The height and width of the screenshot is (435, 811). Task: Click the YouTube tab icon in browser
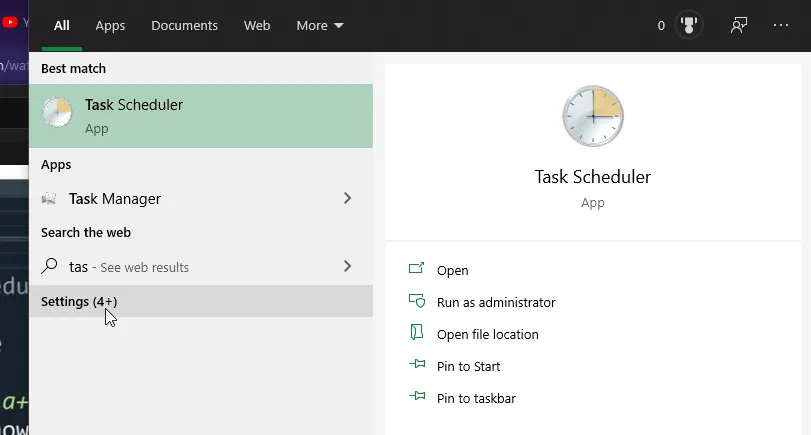pos(10,22)
